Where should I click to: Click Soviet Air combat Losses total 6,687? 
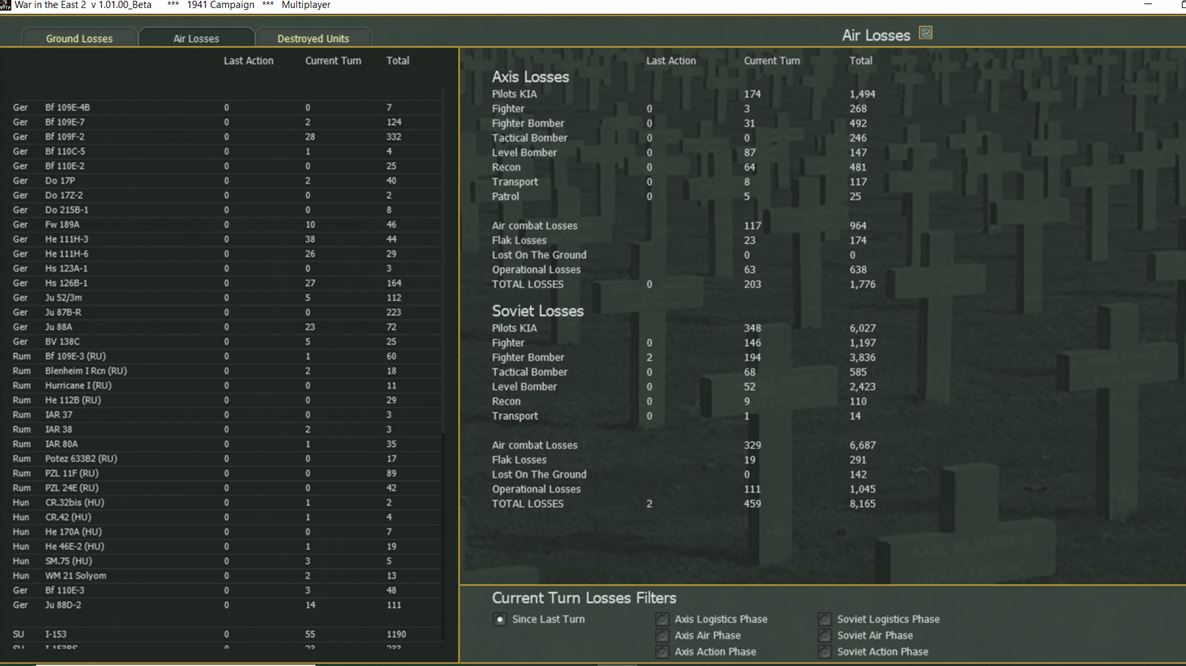point(862,445)
